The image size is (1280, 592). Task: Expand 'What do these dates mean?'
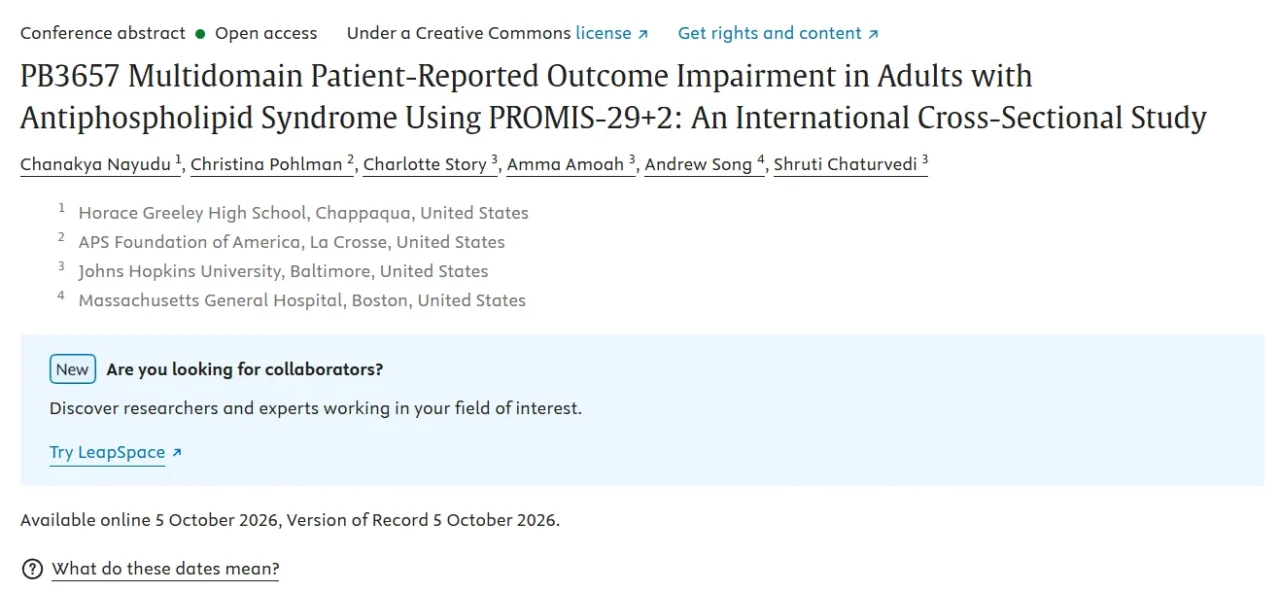pyautogui.click(x=165, y=569)
